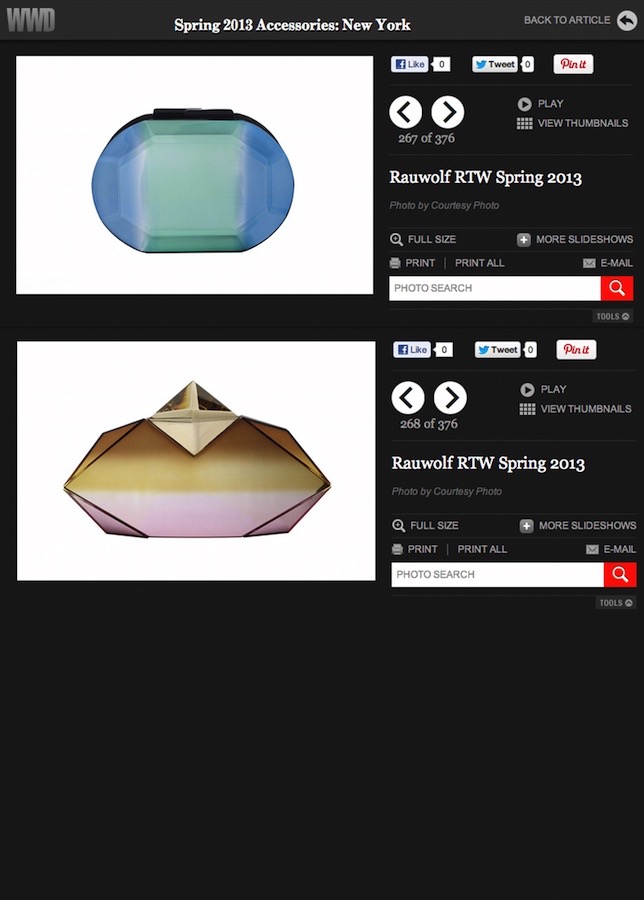644x900 pixels.
Task: Click Facebook Like button for slide 267
Action: click(409, 64)
